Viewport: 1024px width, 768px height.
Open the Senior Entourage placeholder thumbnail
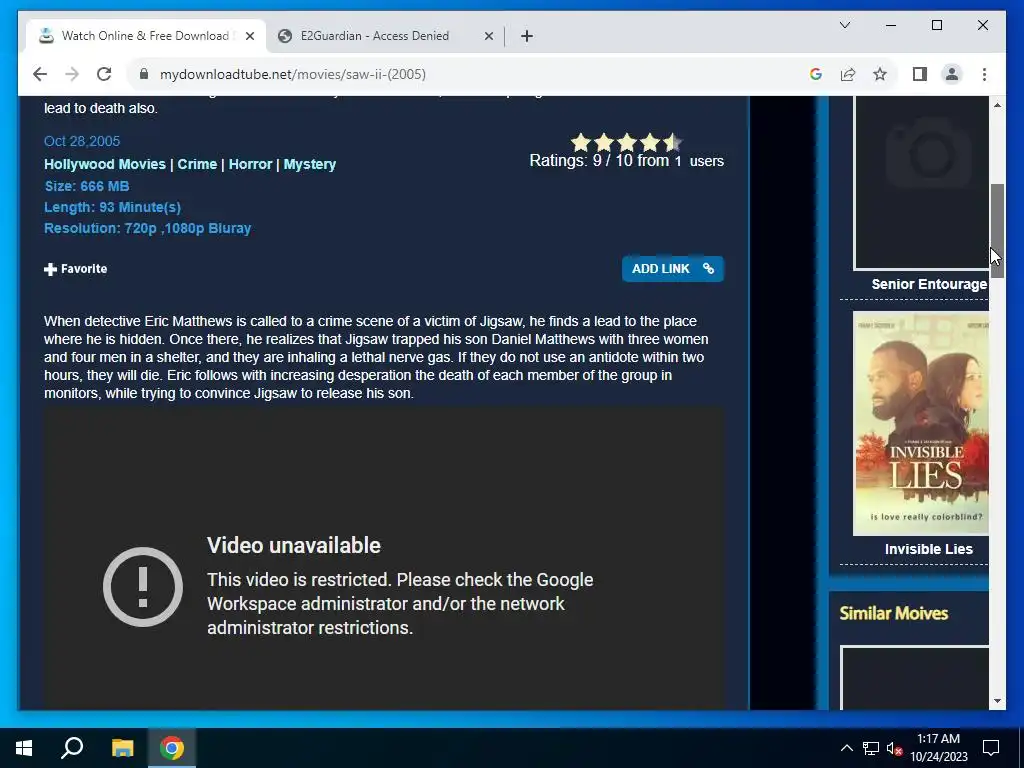(x=921, y=182)
